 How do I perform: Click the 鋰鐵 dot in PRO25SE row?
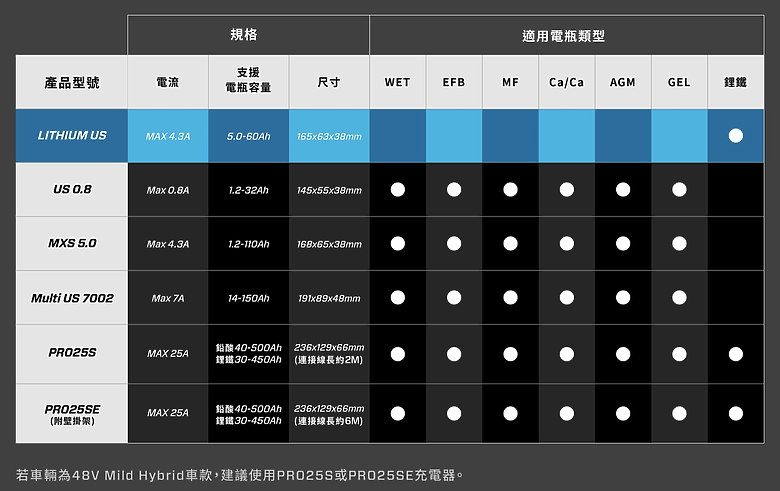pos(735,413)
